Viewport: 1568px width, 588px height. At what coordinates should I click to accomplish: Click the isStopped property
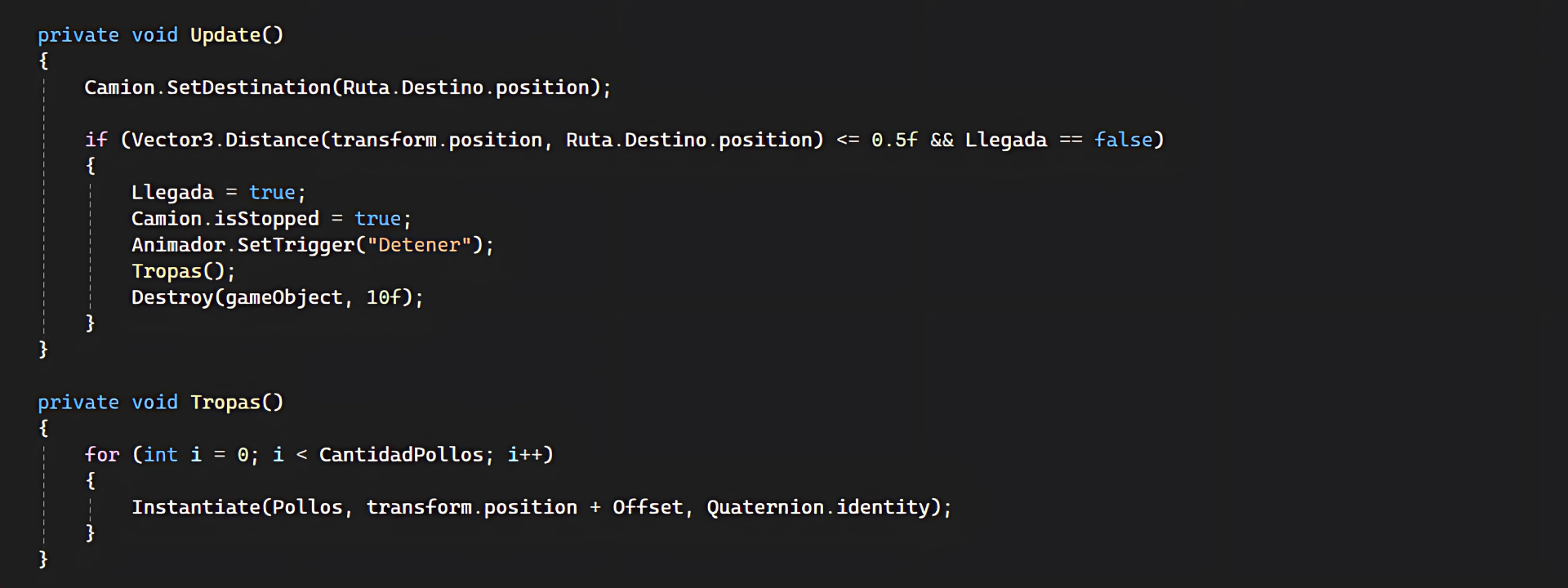point(266,219)
